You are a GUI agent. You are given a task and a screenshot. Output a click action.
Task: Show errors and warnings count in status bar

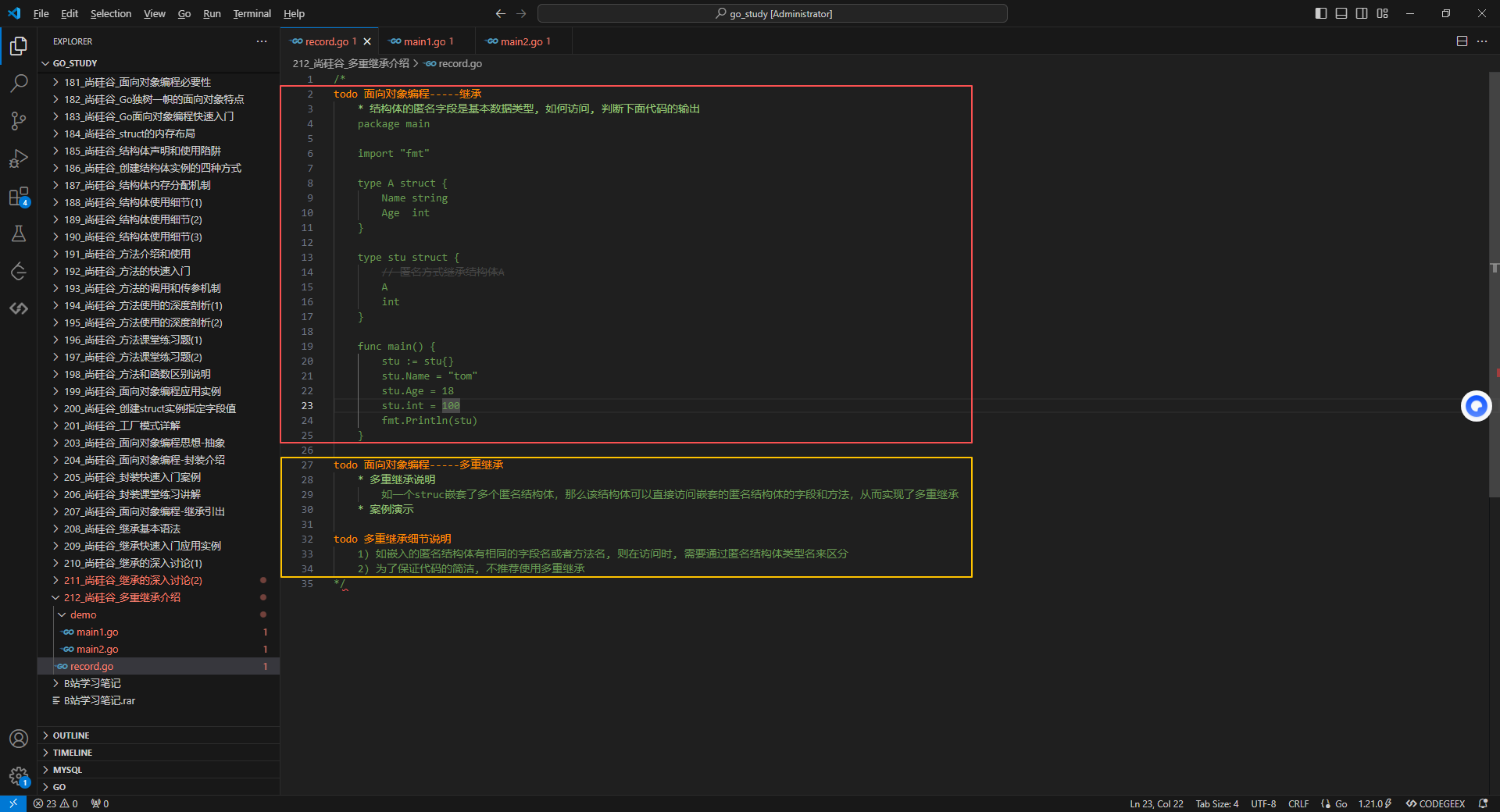click(x=55, y=803)
